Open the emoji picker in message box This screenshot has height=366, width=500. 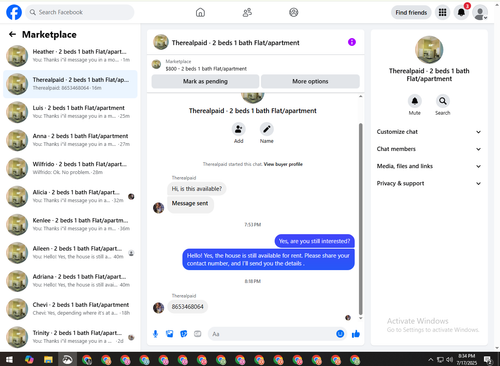(x=340, y=334)
